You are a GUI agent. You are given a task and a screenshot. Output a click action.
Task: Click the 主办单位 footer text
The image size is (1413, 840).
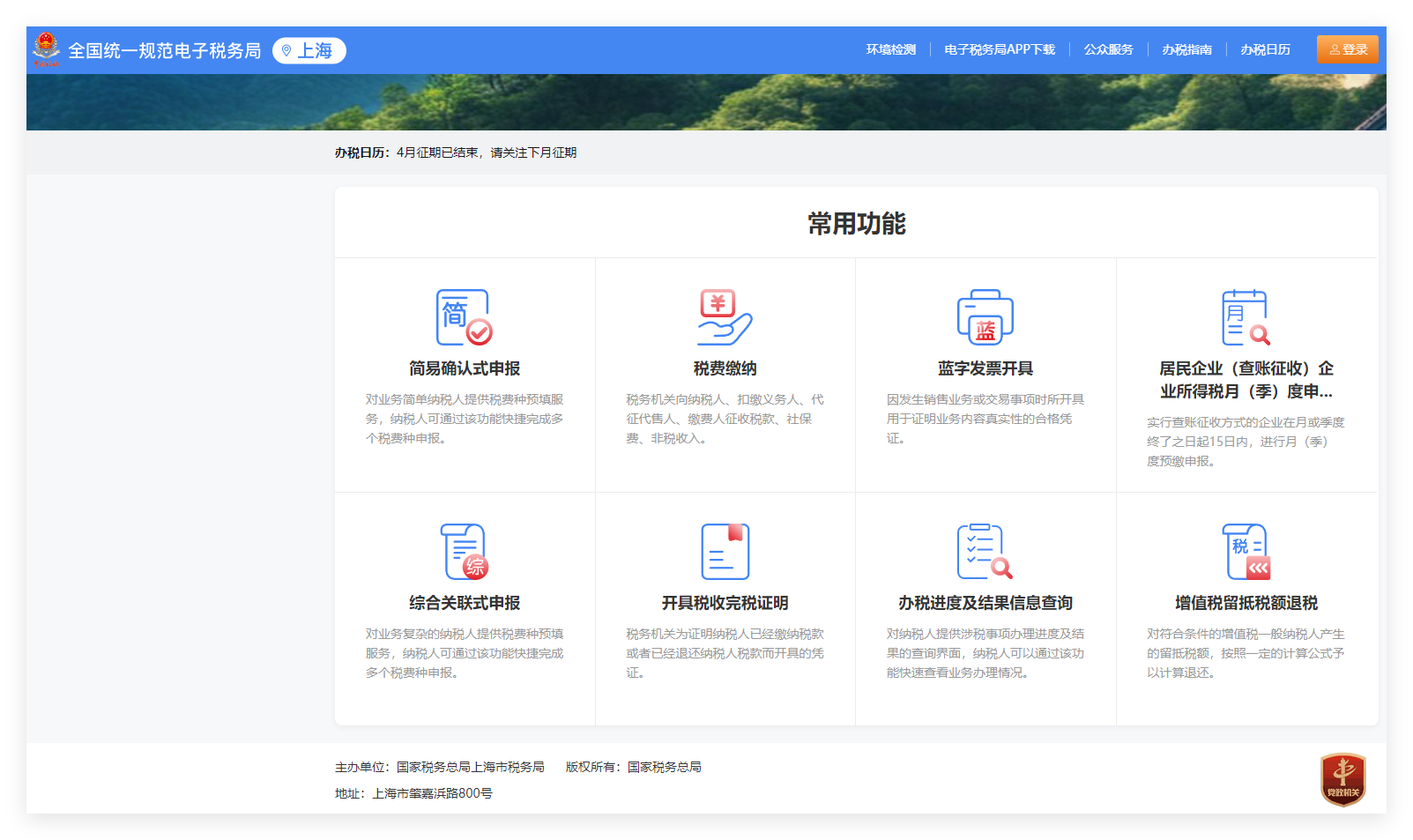[x=440, y=767]
